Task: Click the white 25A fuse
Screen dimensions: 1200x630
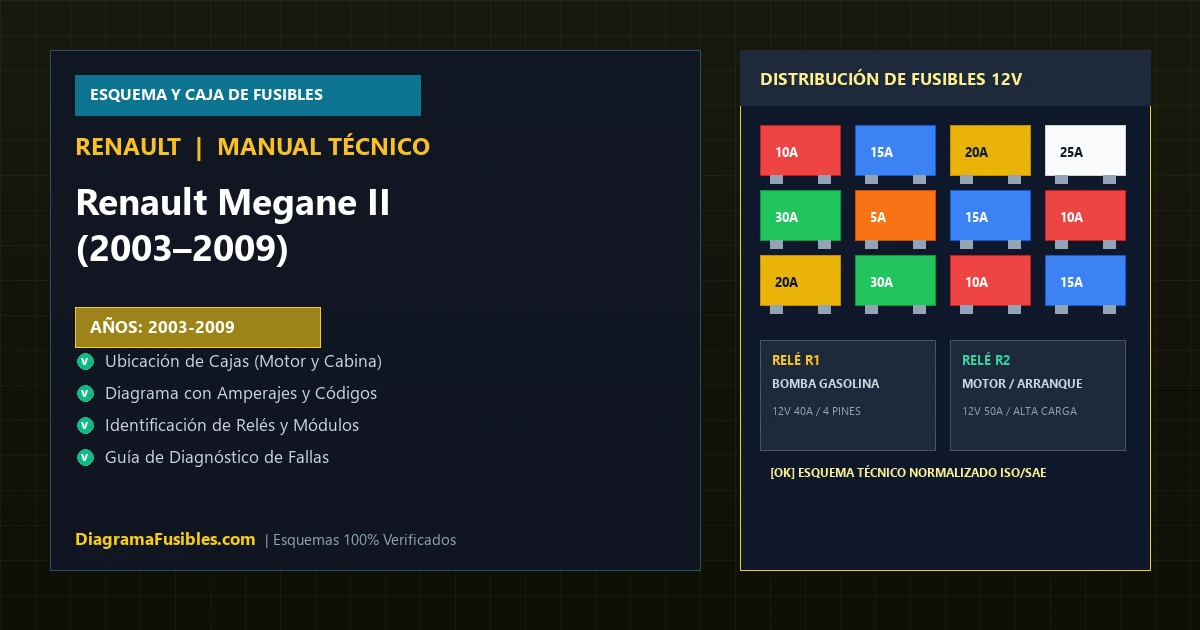Action: (1085, 151)
